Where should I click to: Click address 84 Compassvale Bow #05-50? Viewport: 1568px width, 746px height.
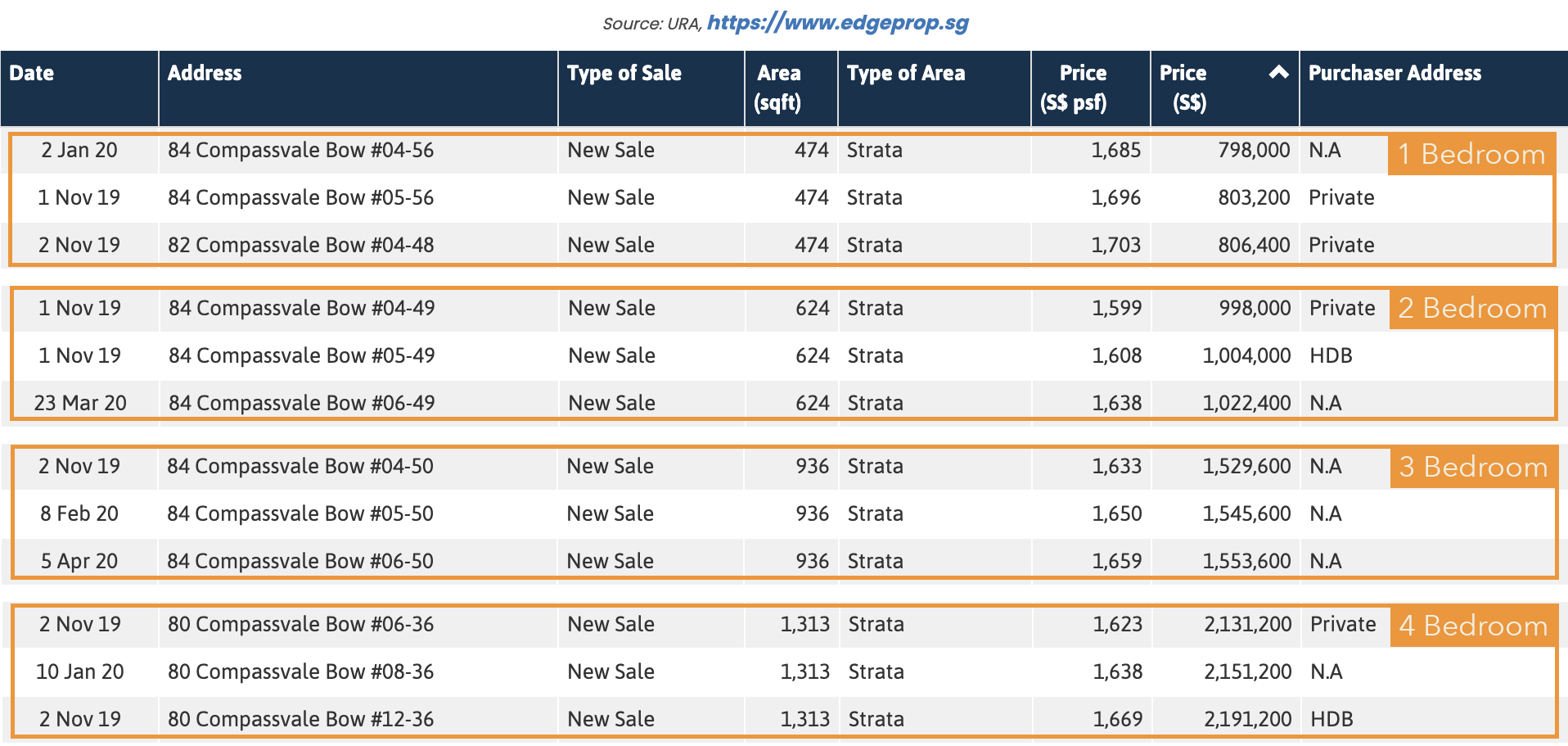coord(300,514)
